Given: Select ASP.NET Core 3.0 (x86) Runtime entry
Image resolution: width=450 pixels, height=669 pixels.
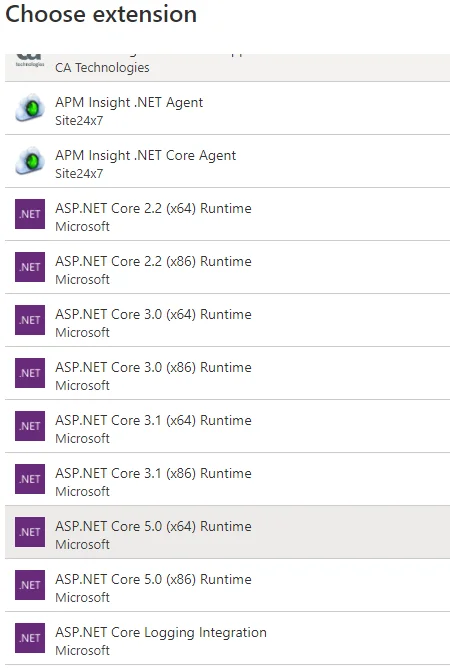Looking at the screenshot, I should 227,373.
